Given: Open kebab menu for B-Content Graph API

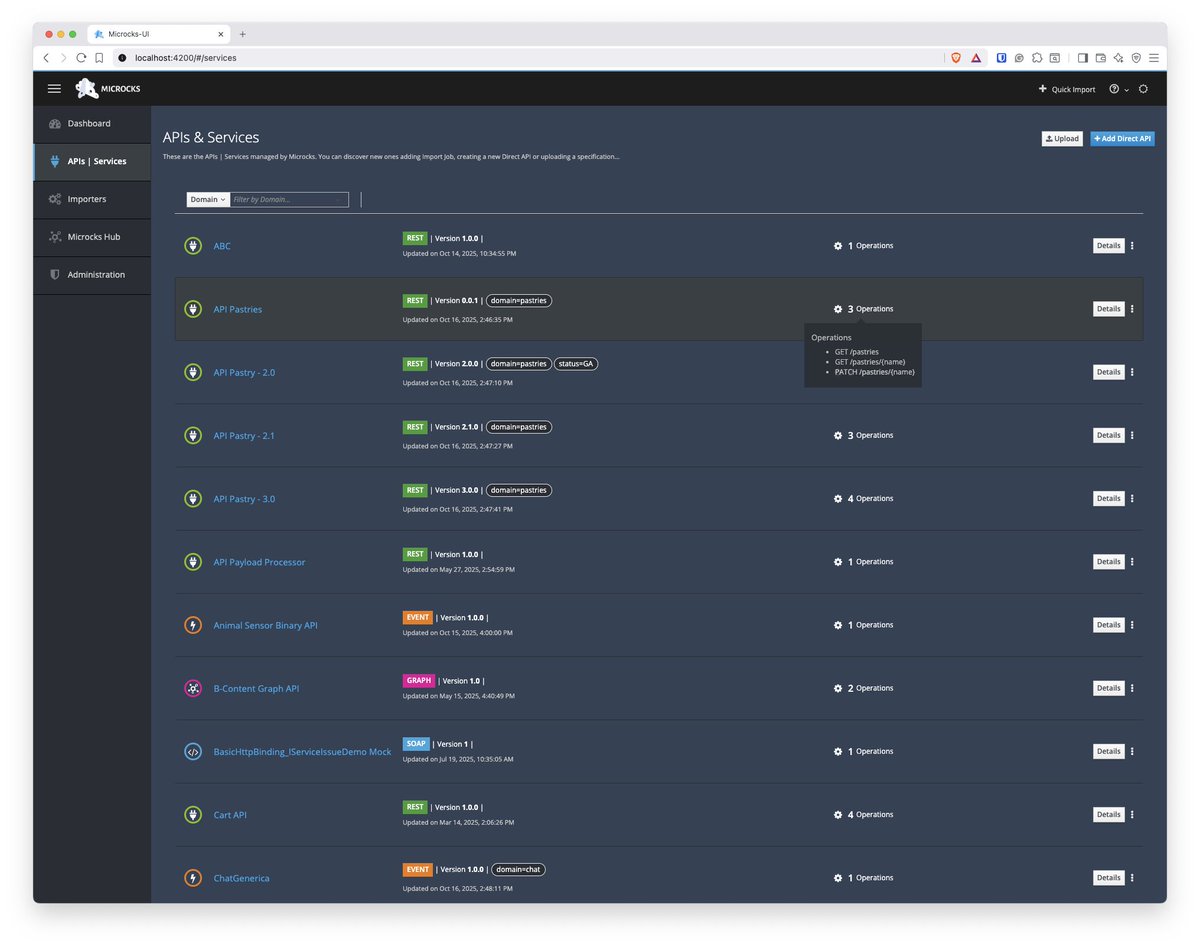Looking at the screenshot, I should pyautogui.click(x=1132, y=688).
